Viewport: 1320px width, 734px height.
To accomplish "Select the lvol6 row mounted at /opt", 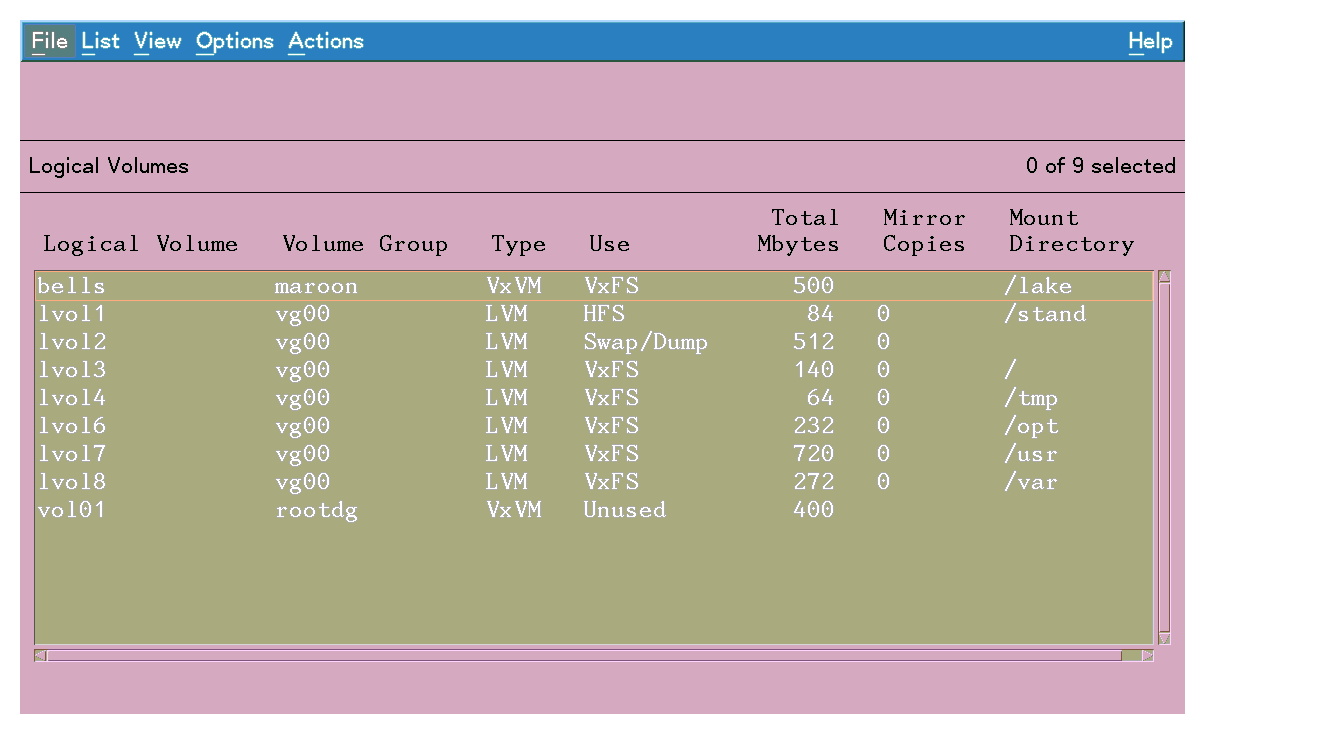I will click(72, 426).
